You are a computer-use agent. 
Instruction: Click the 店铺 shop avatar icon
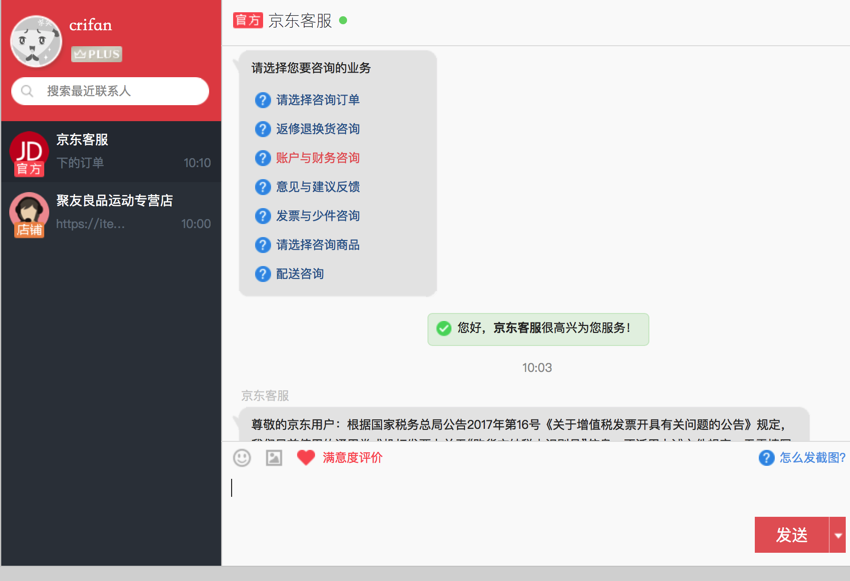point(29,215)
